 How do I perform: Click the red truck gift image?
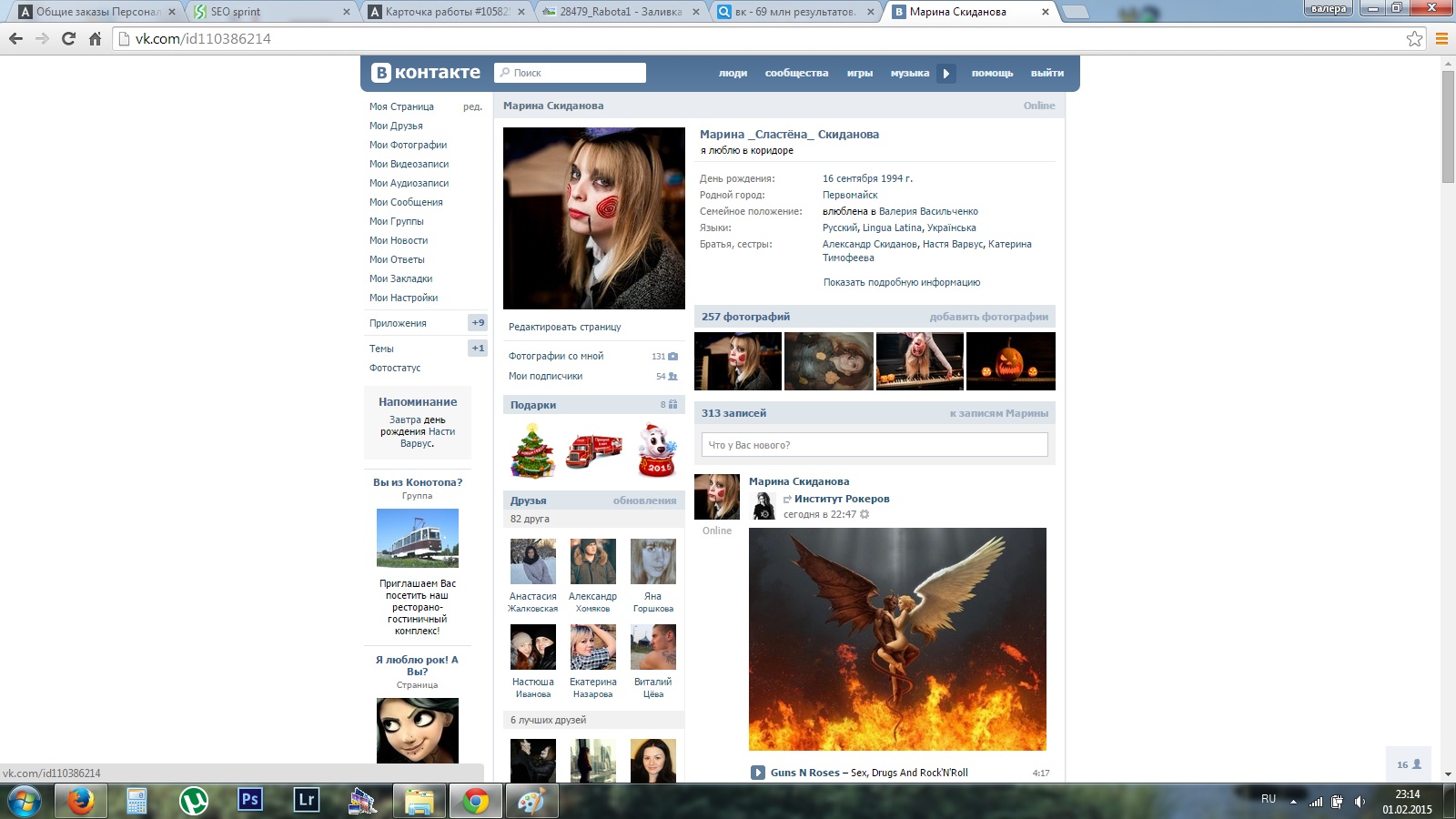click(x=594, y=450)
